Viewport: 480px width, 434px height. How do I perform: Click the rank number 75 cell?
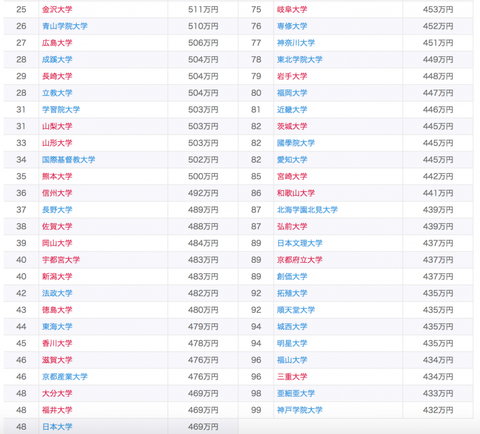[x=256, y=10]
